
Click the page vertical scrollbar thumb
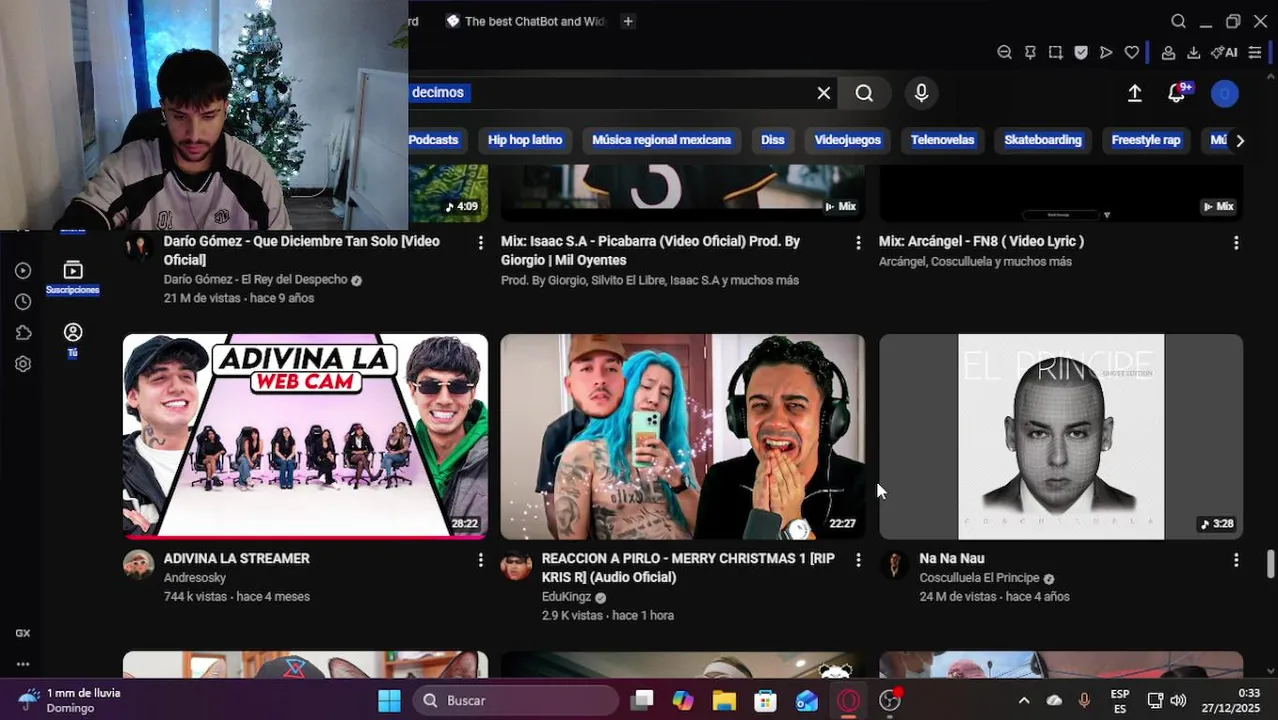click(1271, 563)
